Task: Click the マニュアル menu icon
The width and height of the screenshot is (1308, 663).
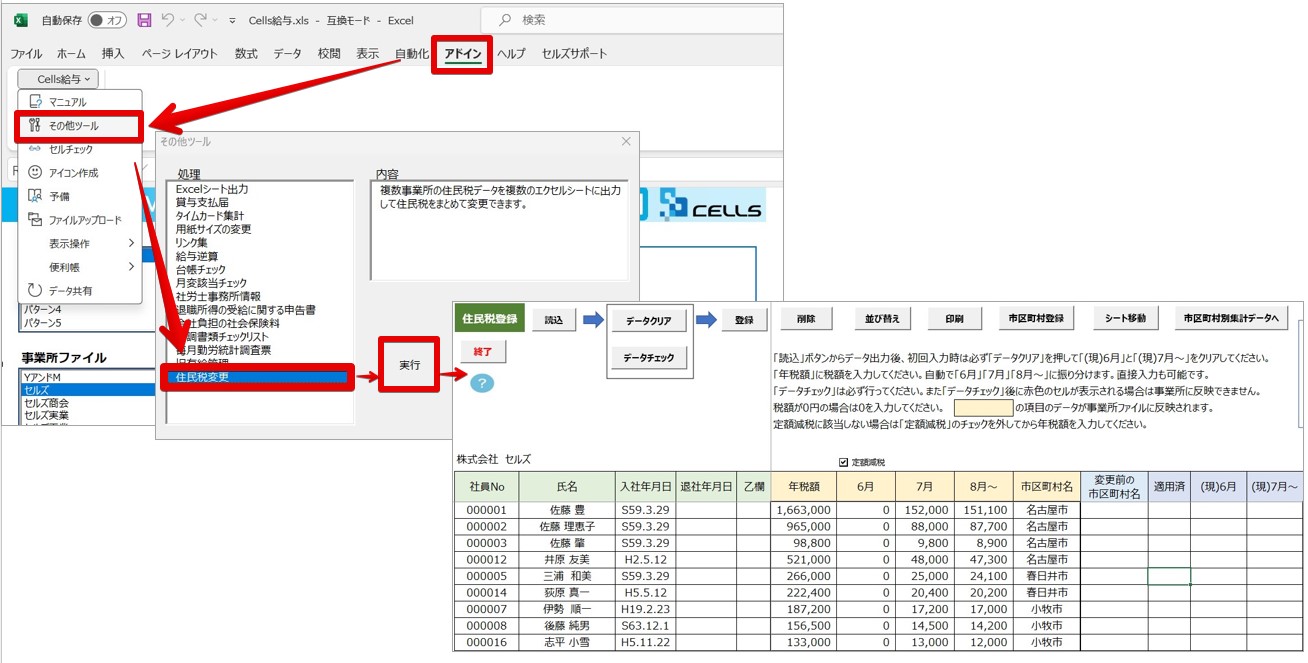Action: (x=36, y=102)
